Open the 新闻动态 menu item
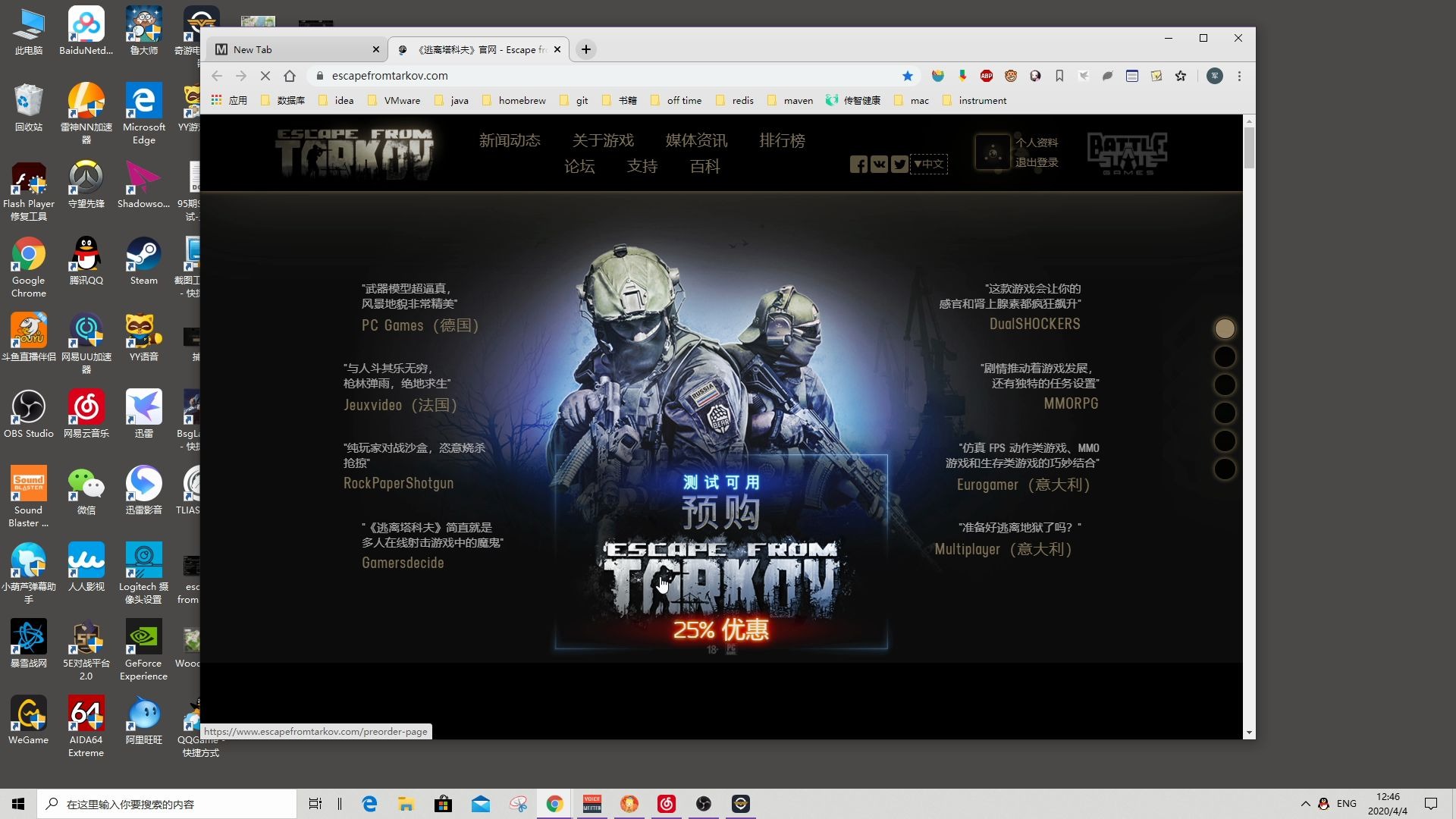Screen dimensions: 1456x819 [x=510, y=140]
